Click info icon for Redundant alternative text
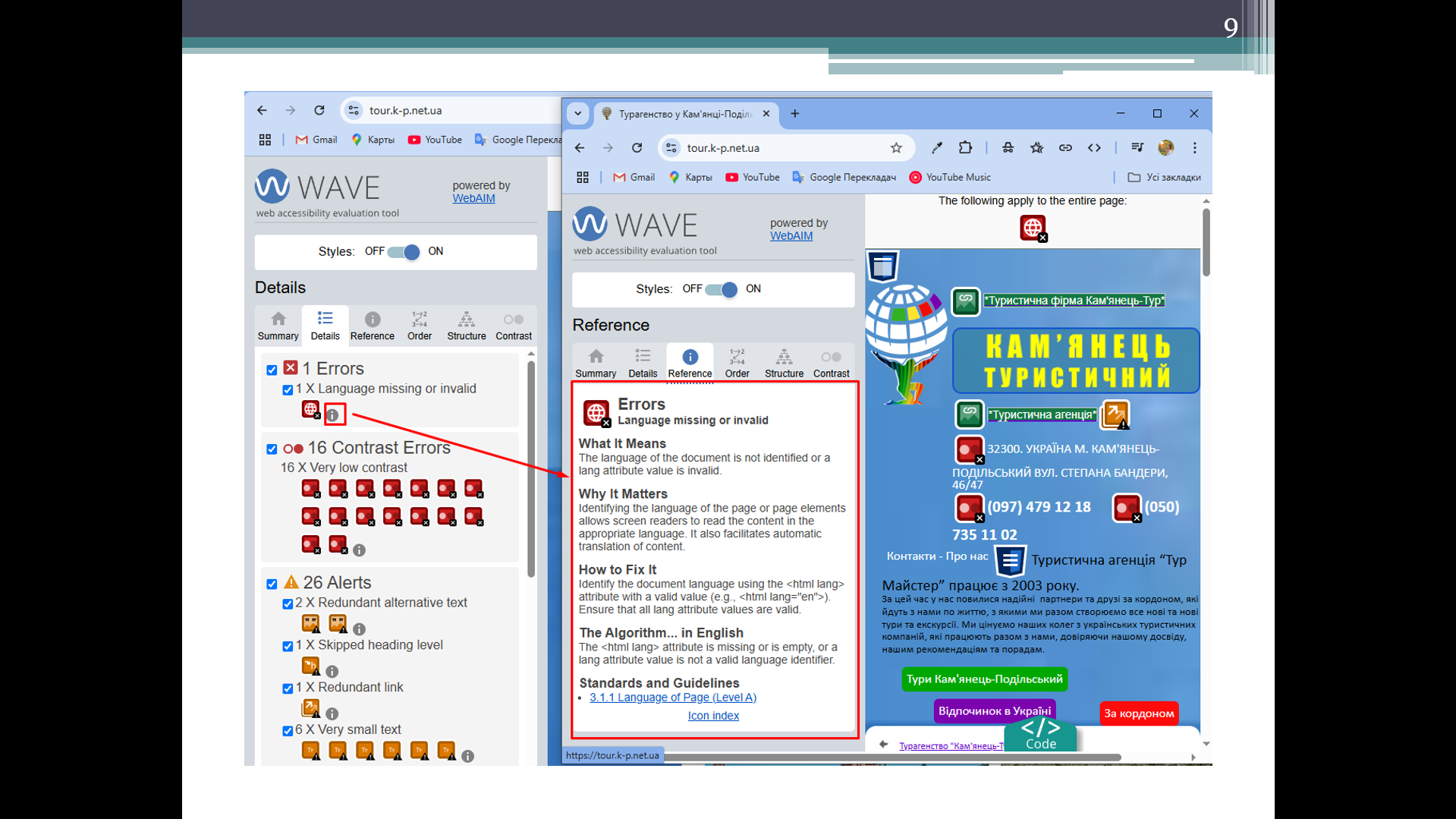The height and width of the screenshot is (819, 1456). click(x=360, y=629)
